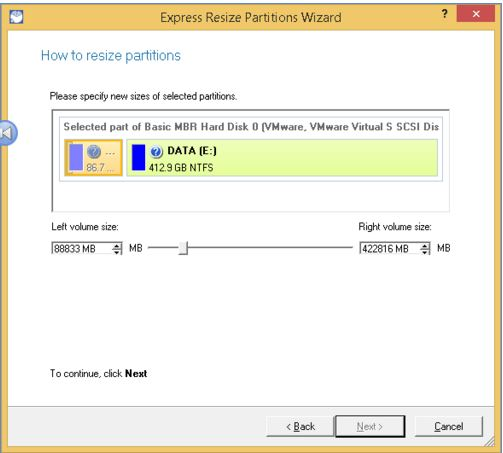
Task: Click the question icon in left partition
Action: point(94,152)
